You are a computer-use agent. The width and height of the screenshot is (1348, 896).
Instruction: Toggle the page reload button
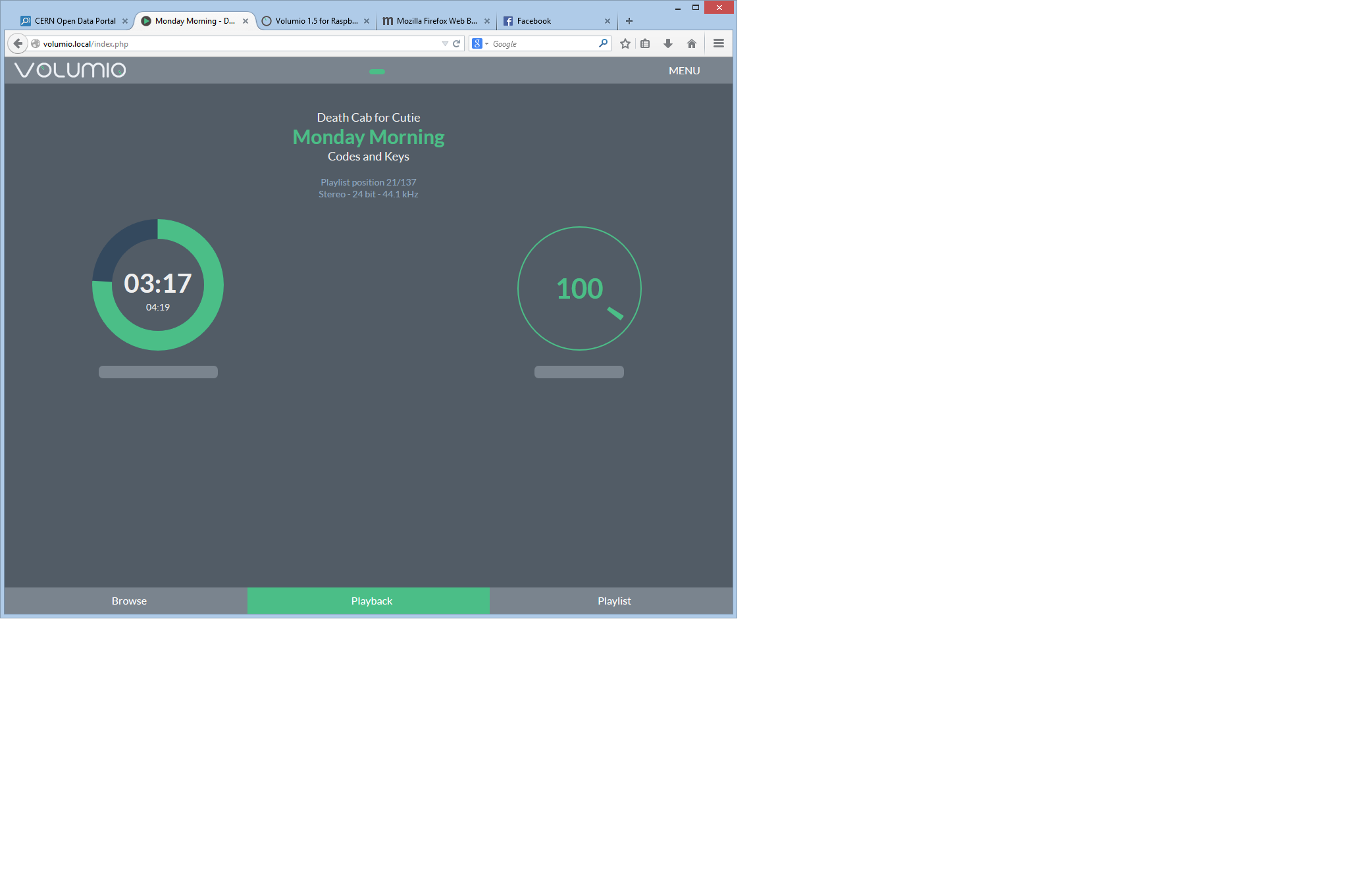[x=456, y=43]
